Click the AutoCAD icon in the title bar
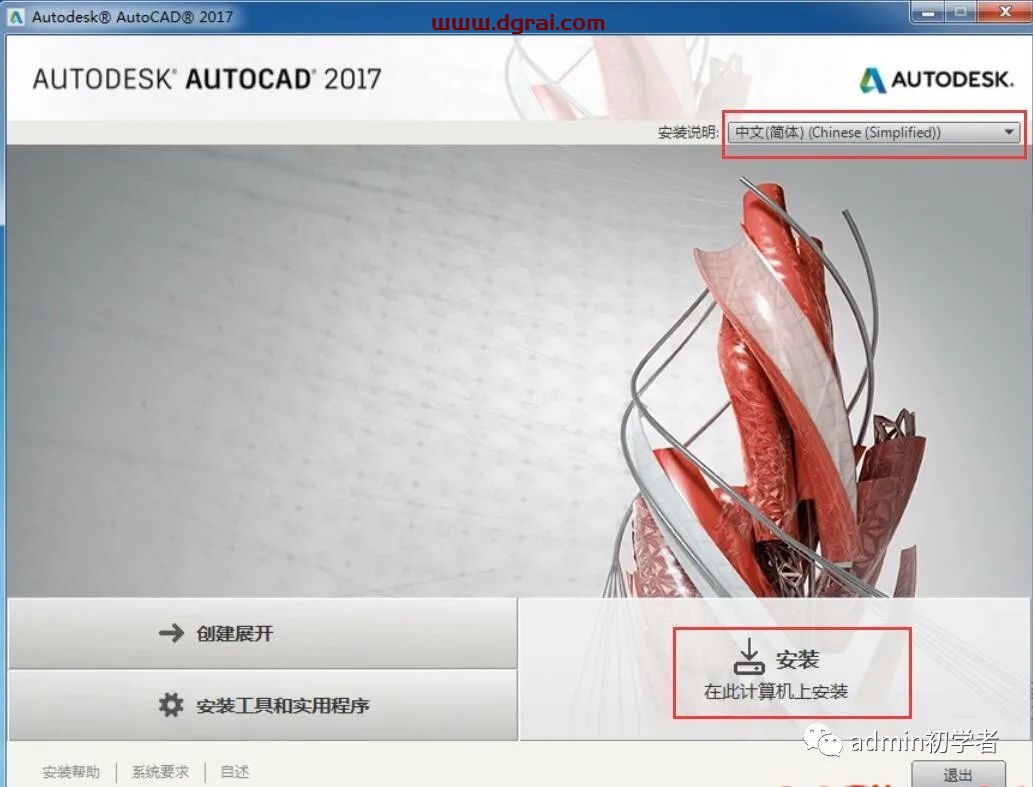Viewport: 1033px width, 787px height. click(x=16, y=17)
